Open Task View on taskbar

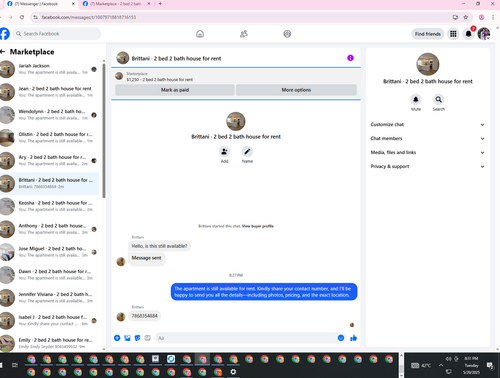[x=15, y=365]
